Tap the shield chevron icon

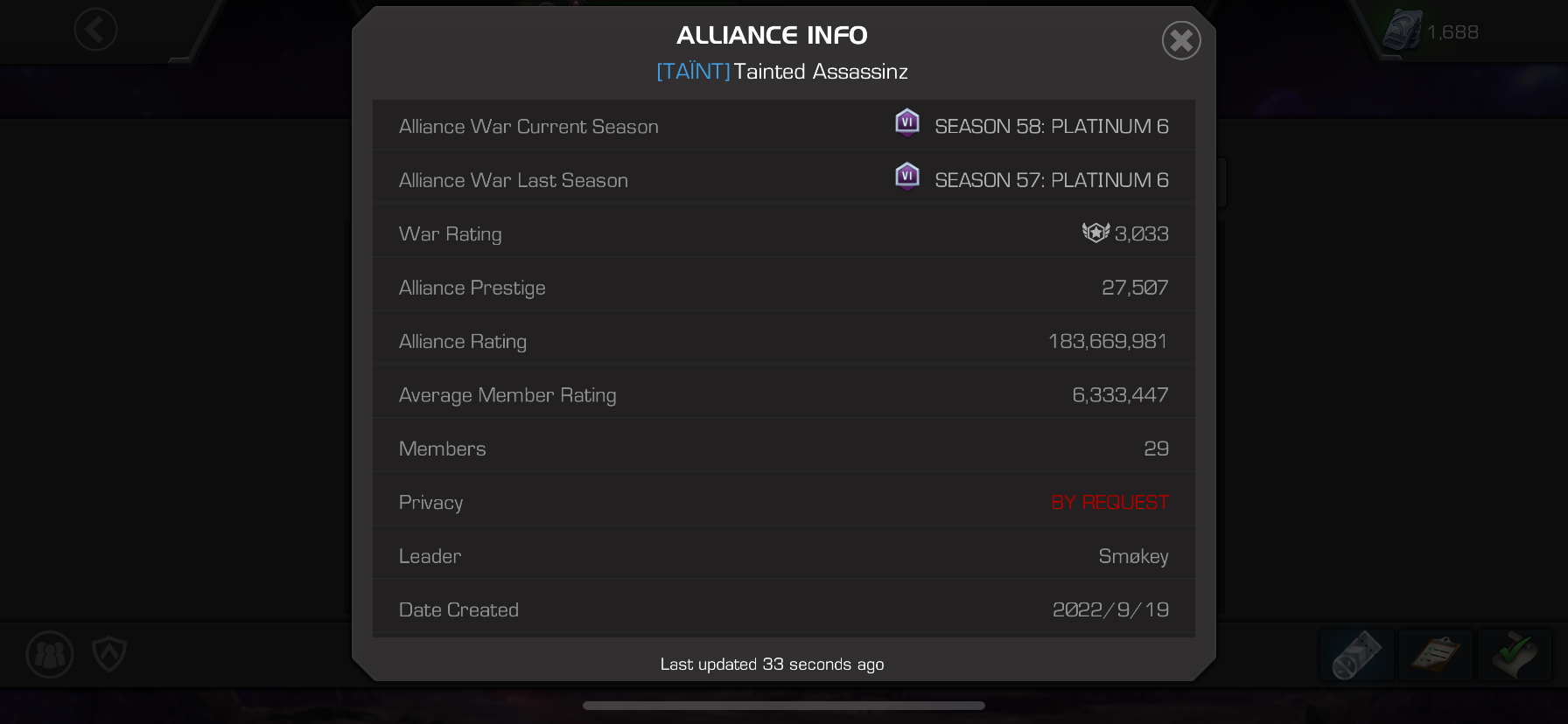[109, 653]
